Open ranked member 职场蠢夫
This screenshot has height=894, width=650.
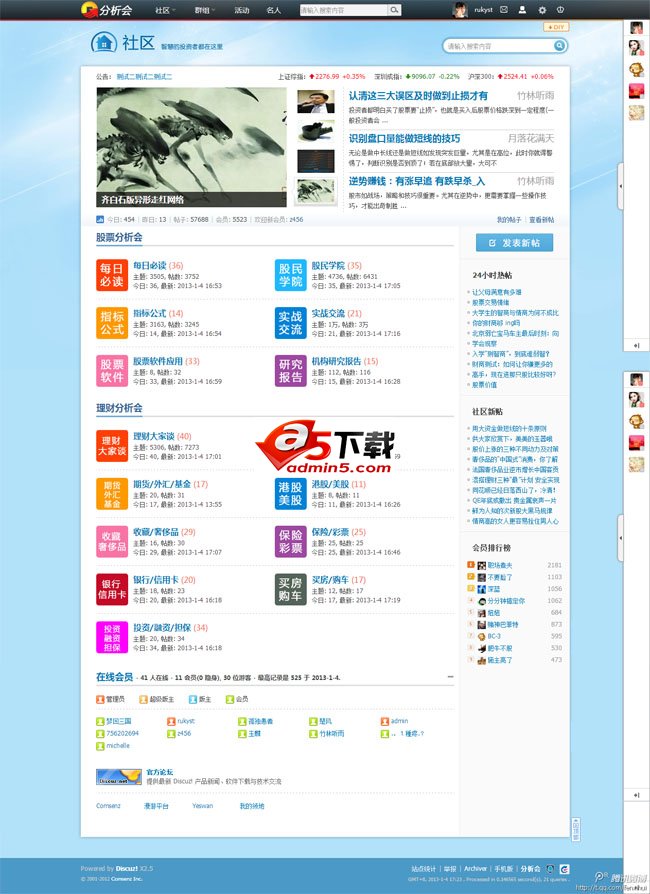point(499,565)
